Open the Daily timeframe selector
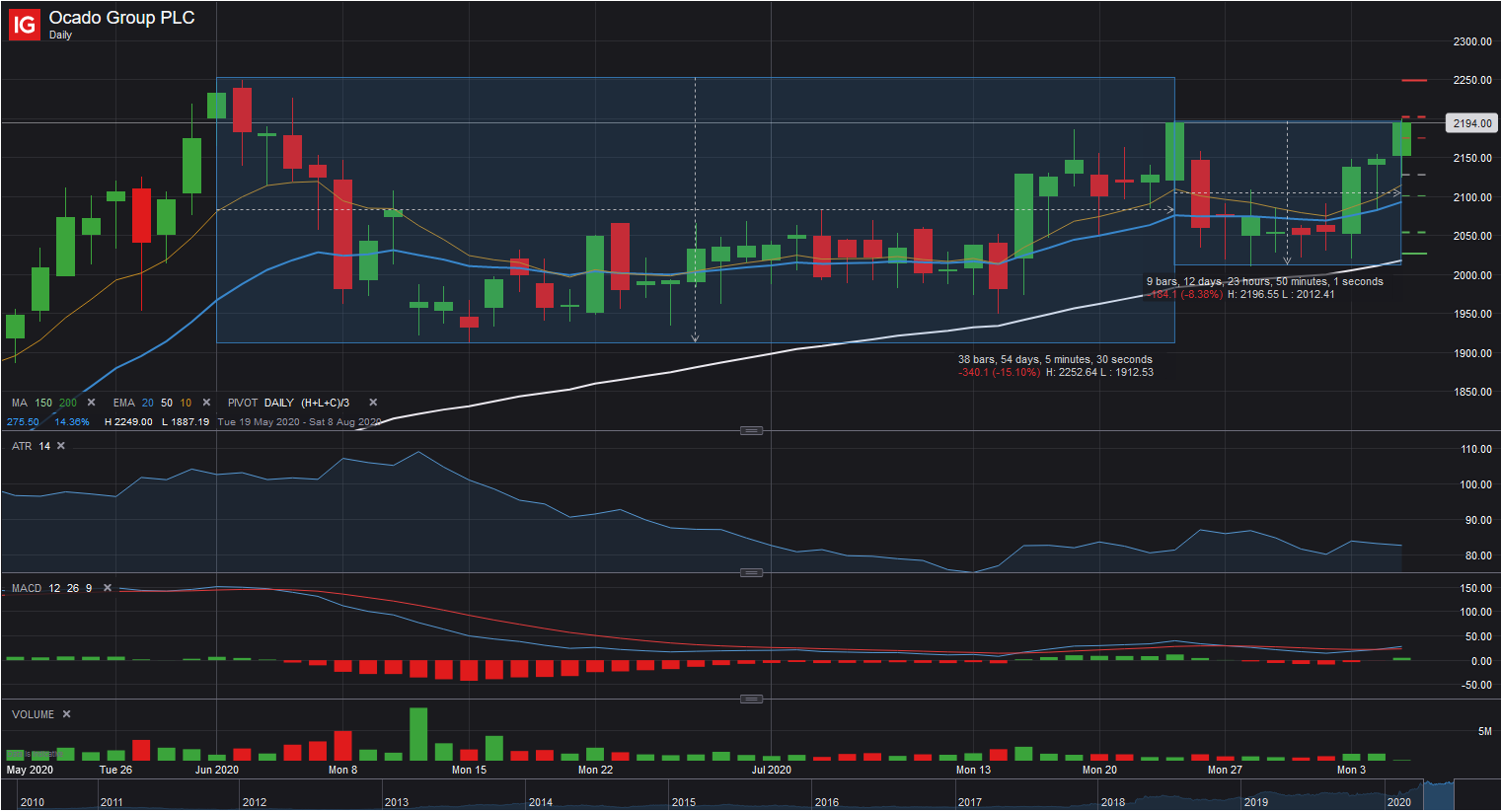The width and height of the screenshot is (1501, 812). [x=60, y=36]
